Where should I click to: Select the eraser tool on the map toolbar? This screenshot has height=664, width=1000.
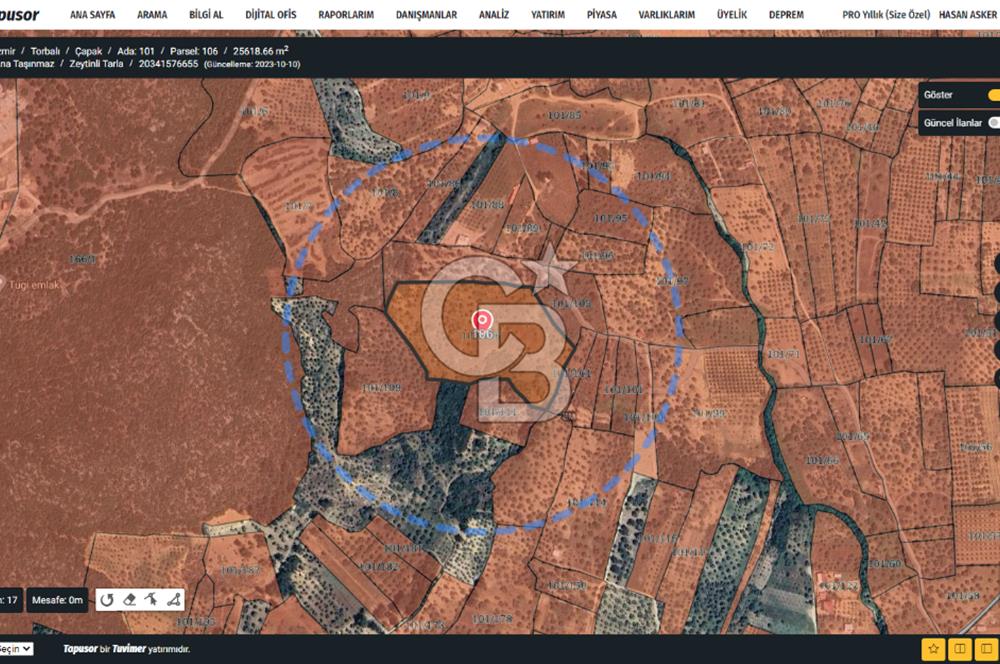tap(129, 600)
